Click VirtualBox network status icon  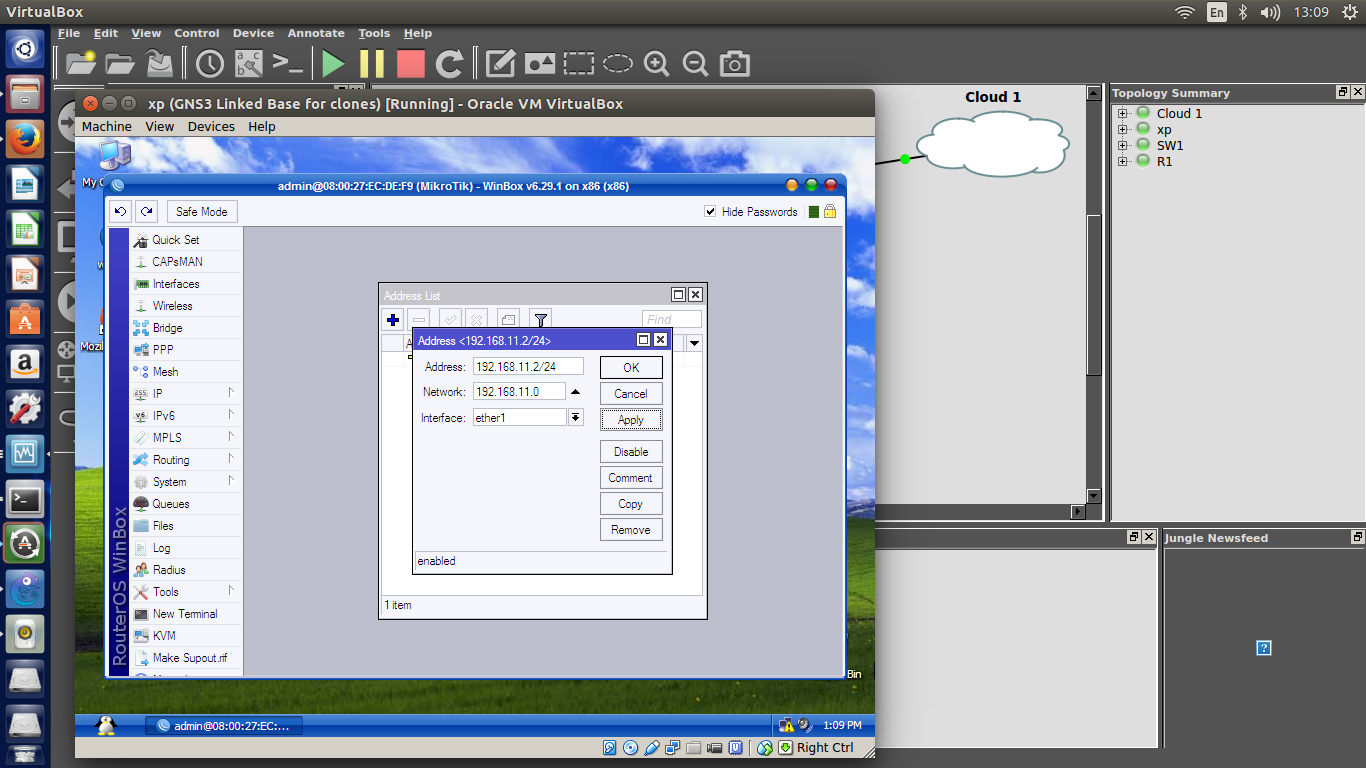tap(673, 747)
